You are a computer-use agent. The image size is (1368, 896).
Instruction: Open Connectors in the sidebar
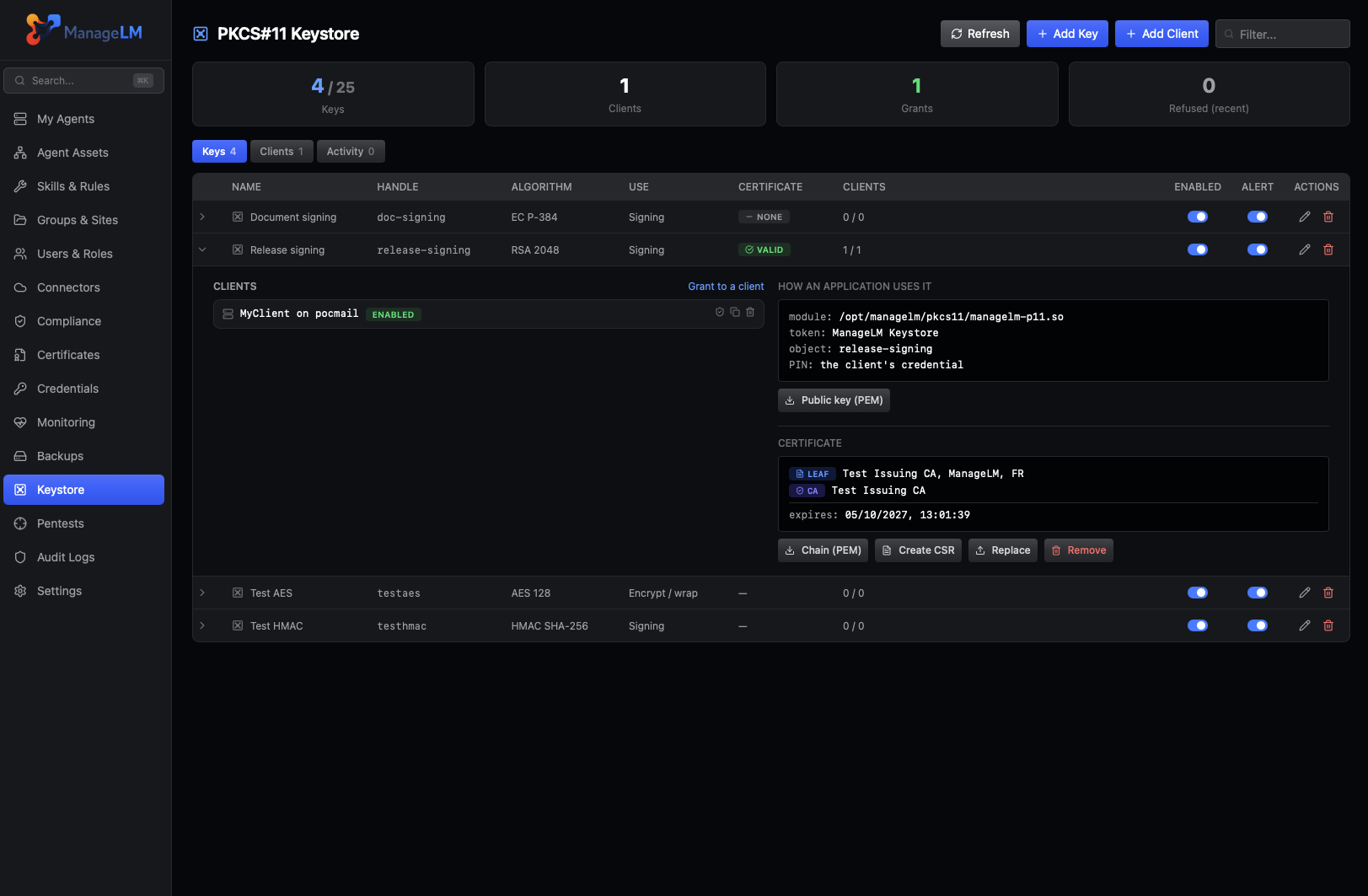(83, 287)
